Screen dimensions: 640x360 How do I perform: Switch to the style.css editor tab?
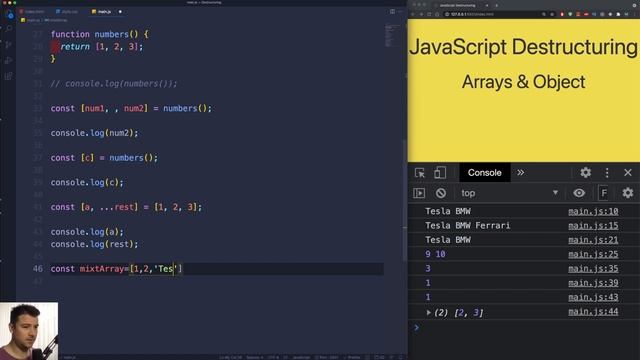point(67,11)
